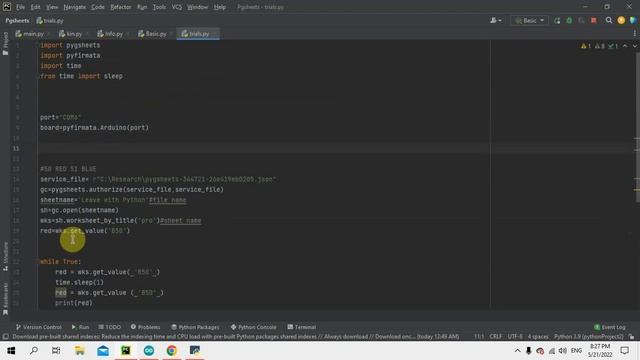Click the weak warnings count indicator
The height and width of the screenshot is (360, 640).
600,46
